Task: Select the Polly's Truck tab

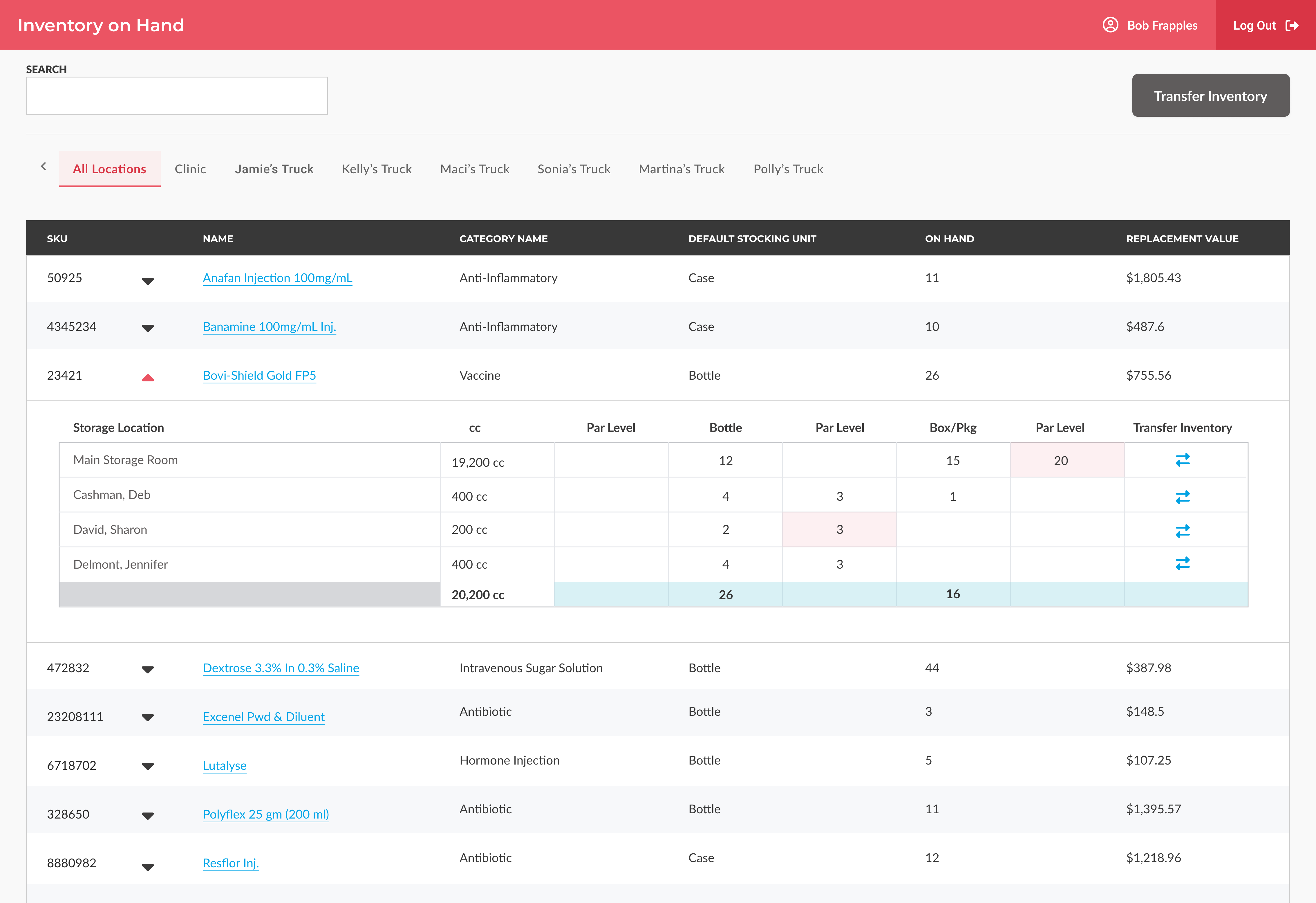Action: pos(788,169)
